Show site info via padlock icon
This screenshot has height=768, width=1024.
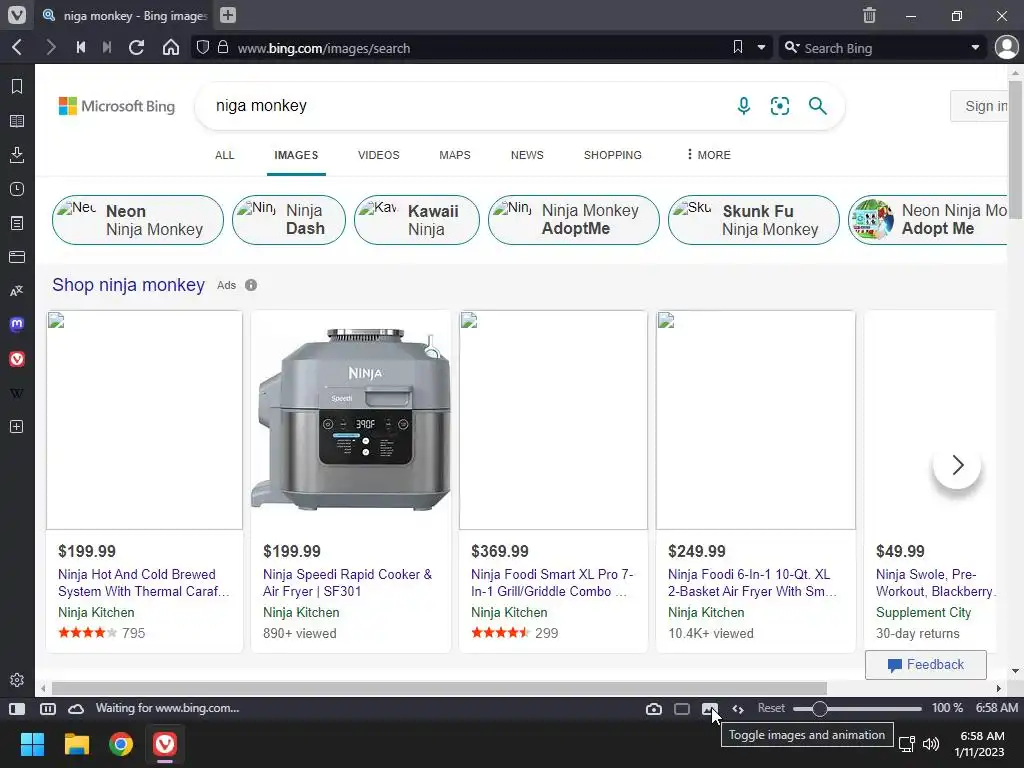coord(223,47)
